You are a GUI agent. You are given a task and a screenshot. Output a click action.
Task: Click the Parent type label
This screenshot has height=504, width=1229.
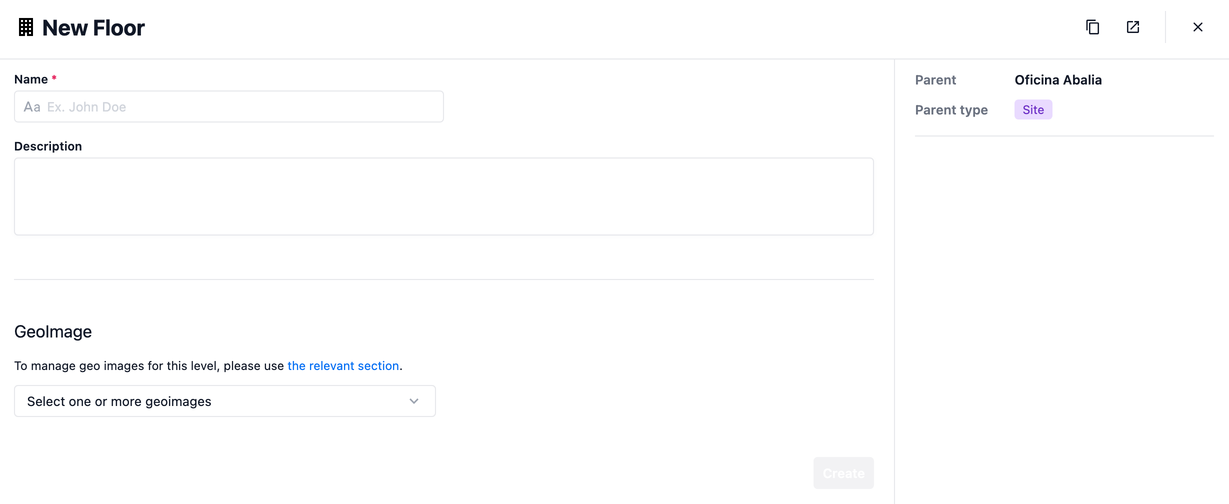[951, 110]
